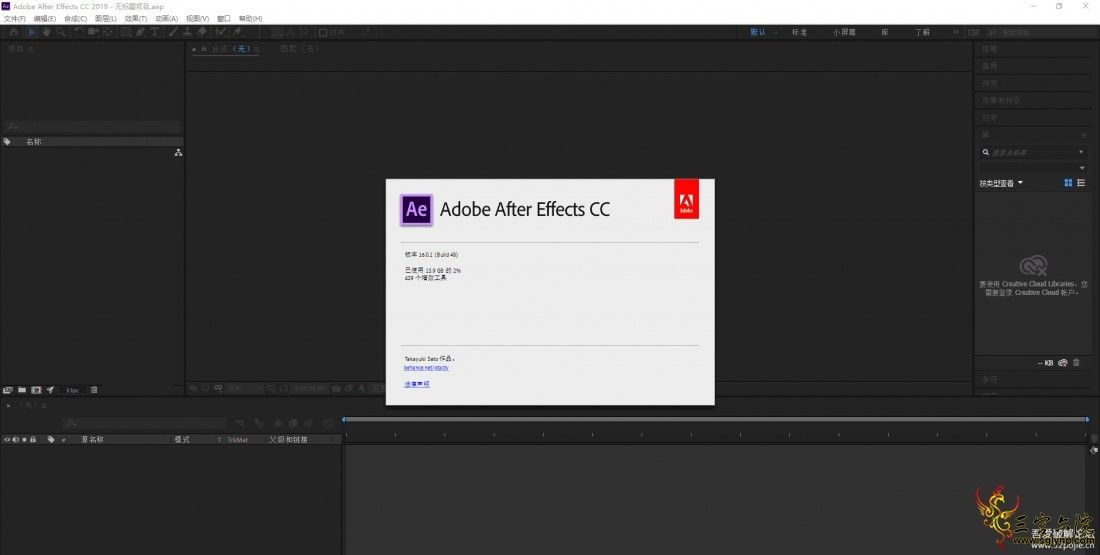Viewport: 1100px width, 555px height.
Task: Select the 合成 (无) viewer tab
Action: (x=232, y=49)
